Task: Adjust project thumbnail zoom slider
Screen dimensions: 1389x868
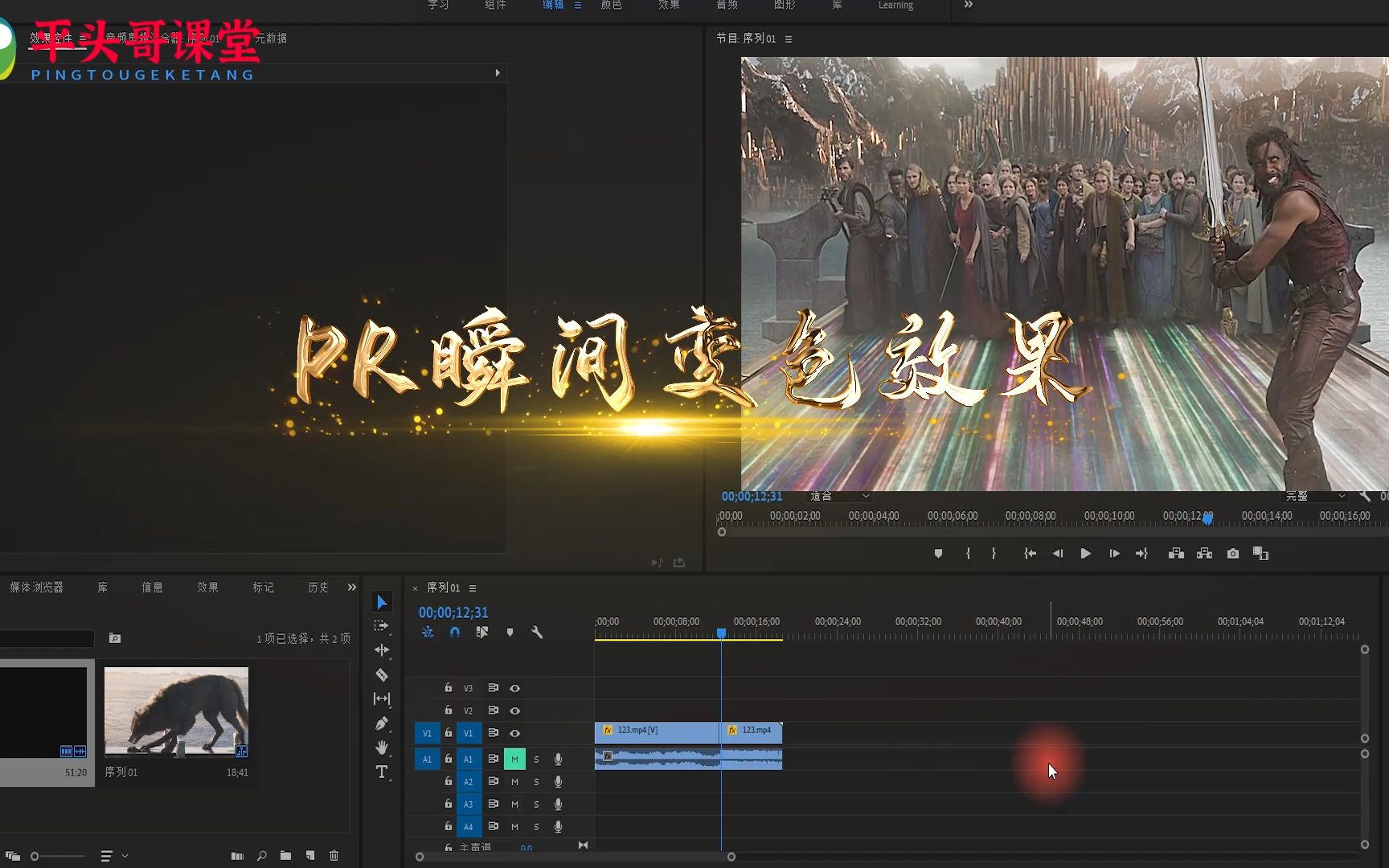Action: [35, 857]
